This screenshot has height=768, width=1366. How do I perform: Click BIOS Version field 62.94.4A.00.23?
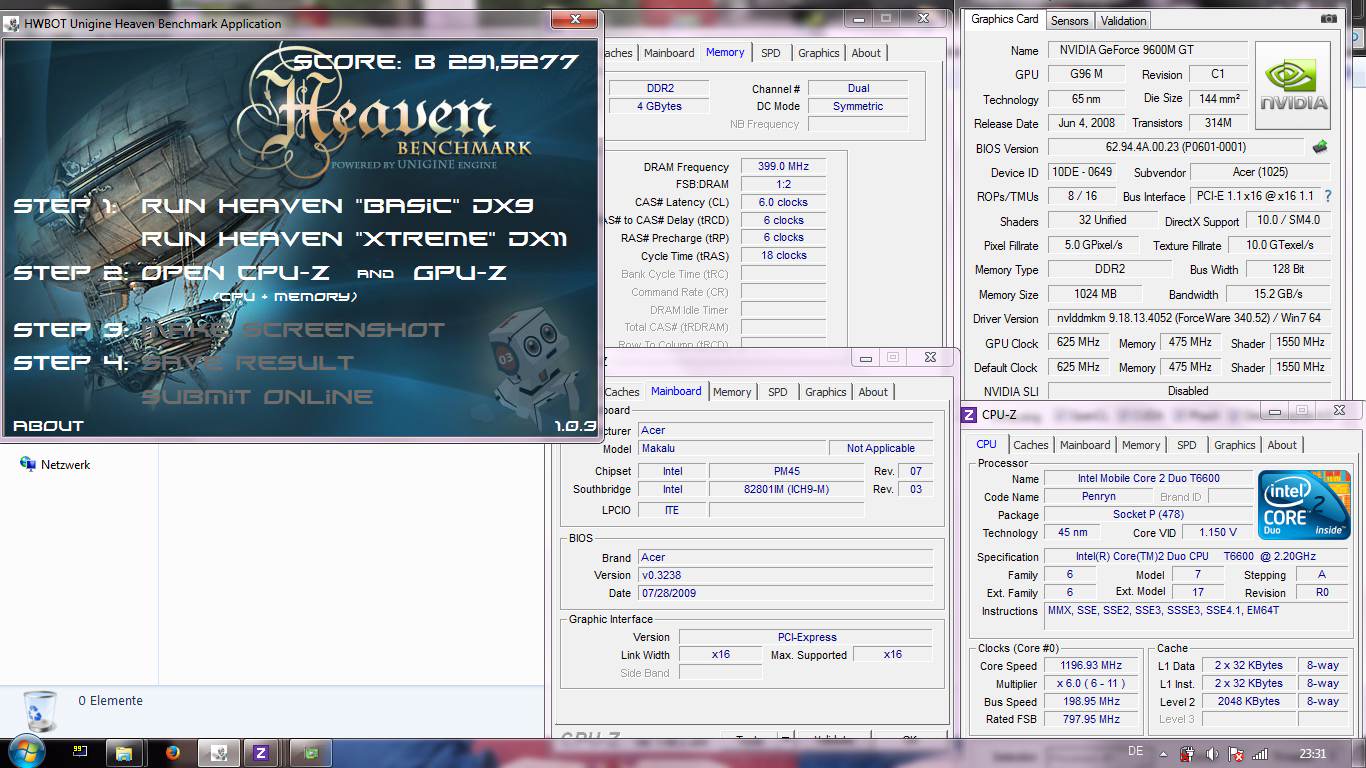(x=1176, y=147)
